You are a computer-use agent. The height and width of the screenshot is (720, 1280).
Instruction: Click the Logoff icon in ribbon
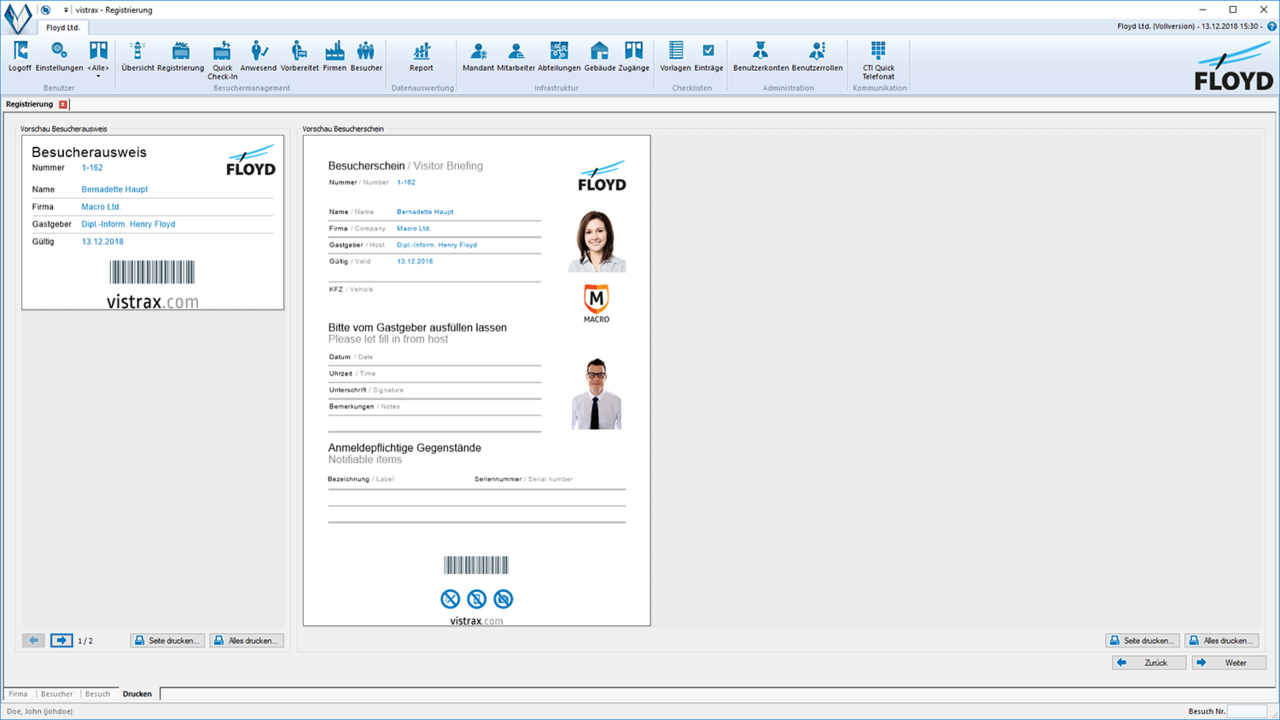click(x=20, y=56)
